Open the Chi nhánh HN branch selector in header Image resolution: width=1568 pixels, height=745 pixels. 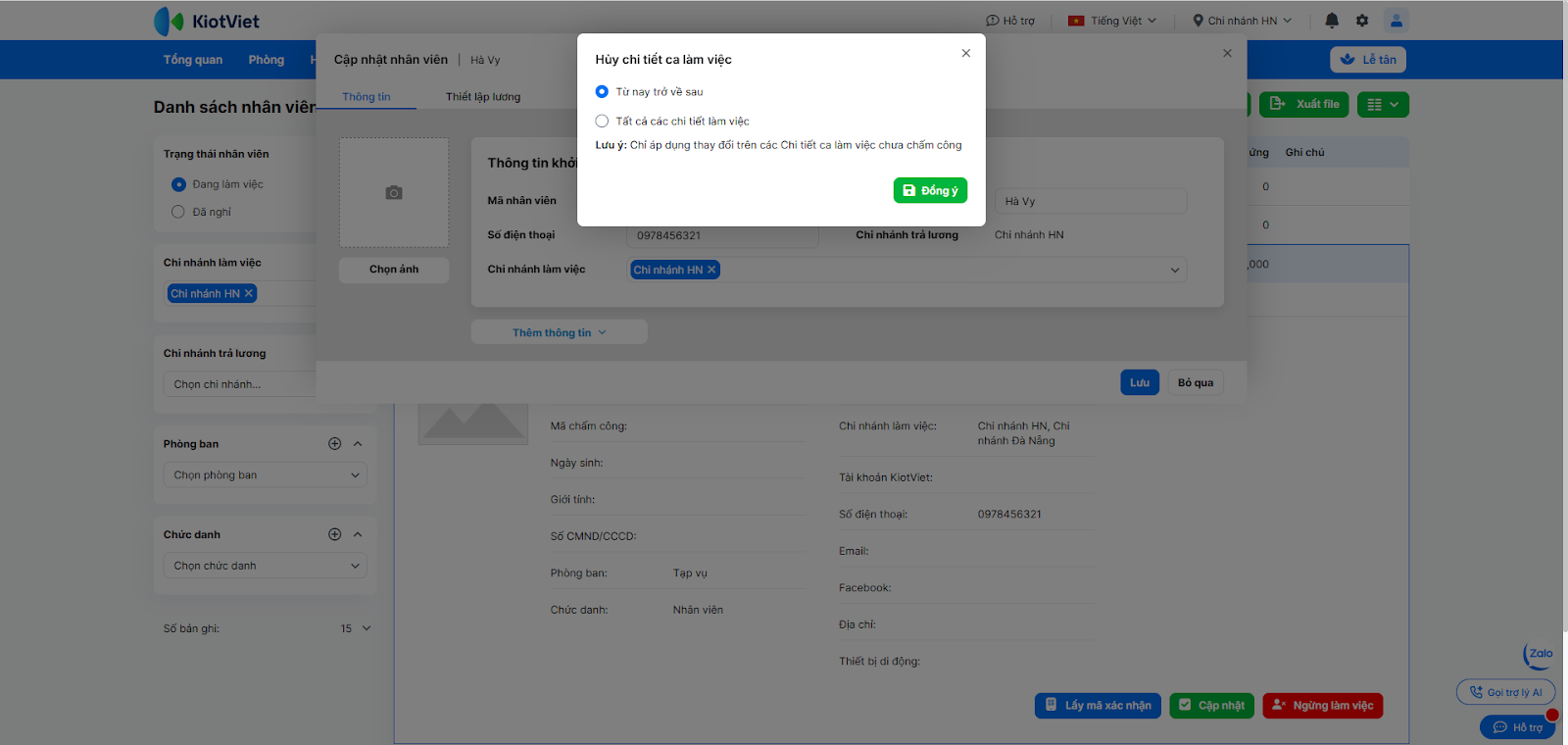point(1242,21)
